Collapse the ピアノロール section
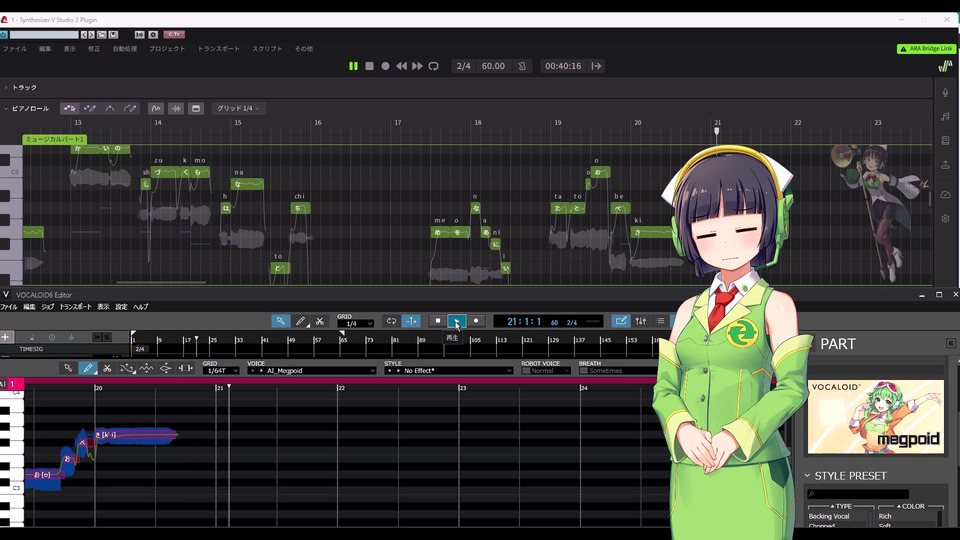This screenshot has height=540, width=960. tap(6, 108)
